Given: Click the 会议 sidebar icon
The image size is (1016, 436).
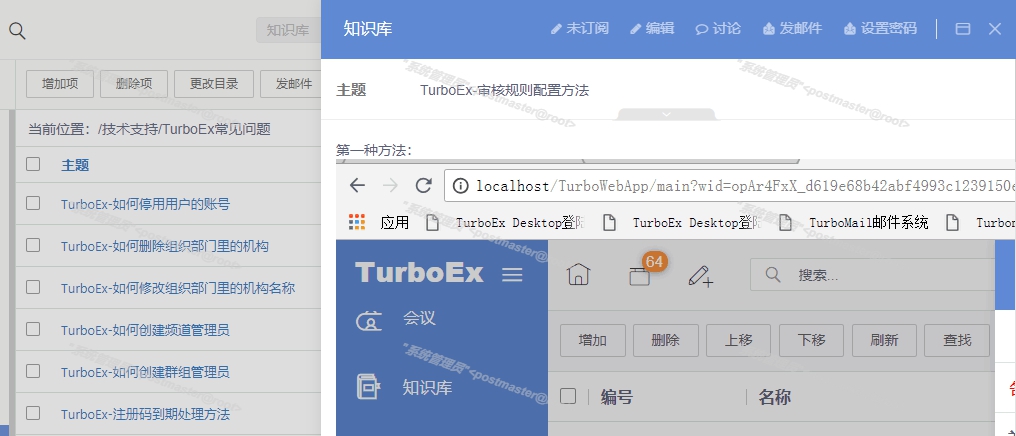Looking at the screenshot, I should coord(369,321).
